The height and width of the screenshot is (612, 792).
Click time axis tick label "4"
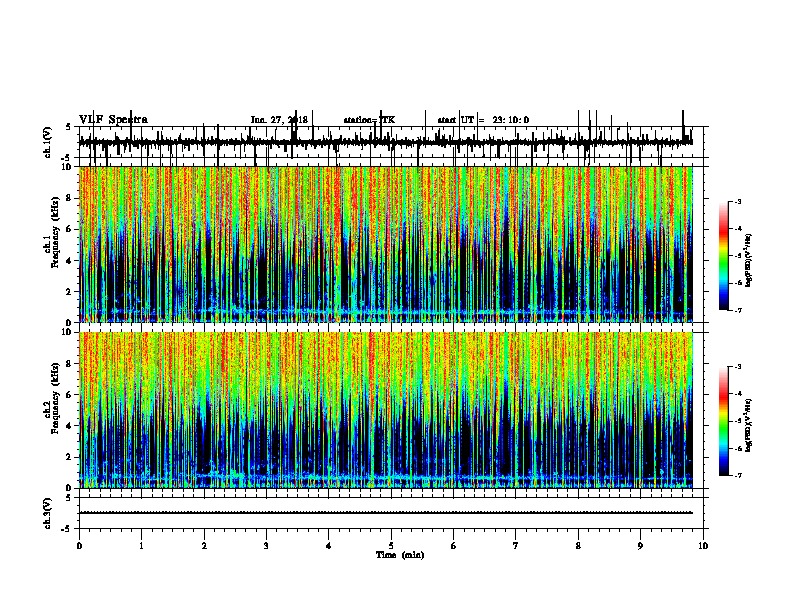tap(329, 546)
